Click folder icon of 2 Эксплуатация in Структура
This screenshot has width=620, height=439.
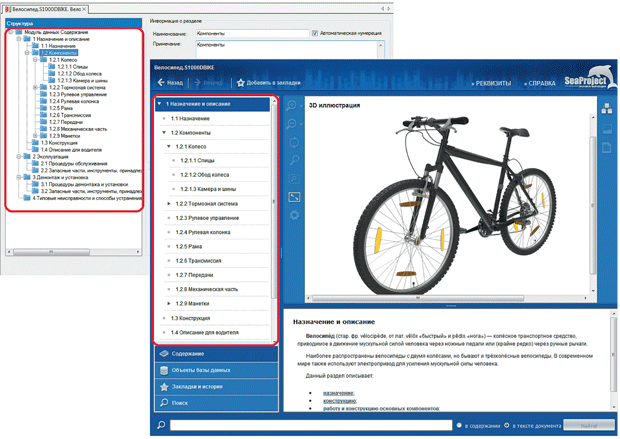[x=27, y=157]
